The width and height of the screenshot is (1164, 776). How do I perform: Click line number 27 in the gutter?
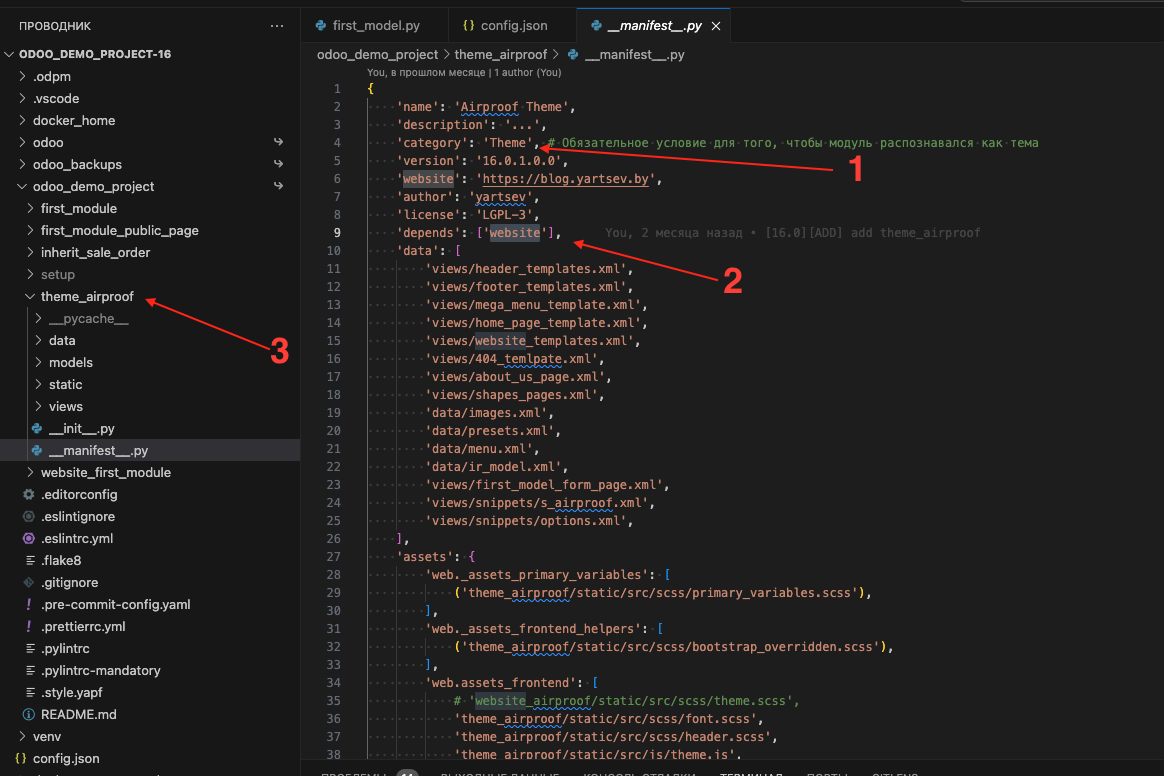pos(334,557)
